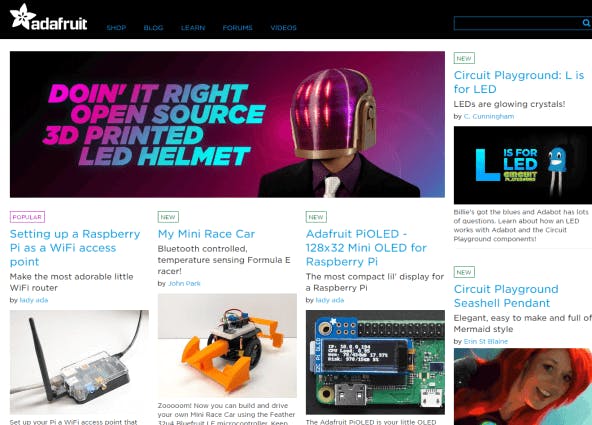Click the POPULAR tag badge
This screenshot has height=425, width=592.
pos(27,217)
